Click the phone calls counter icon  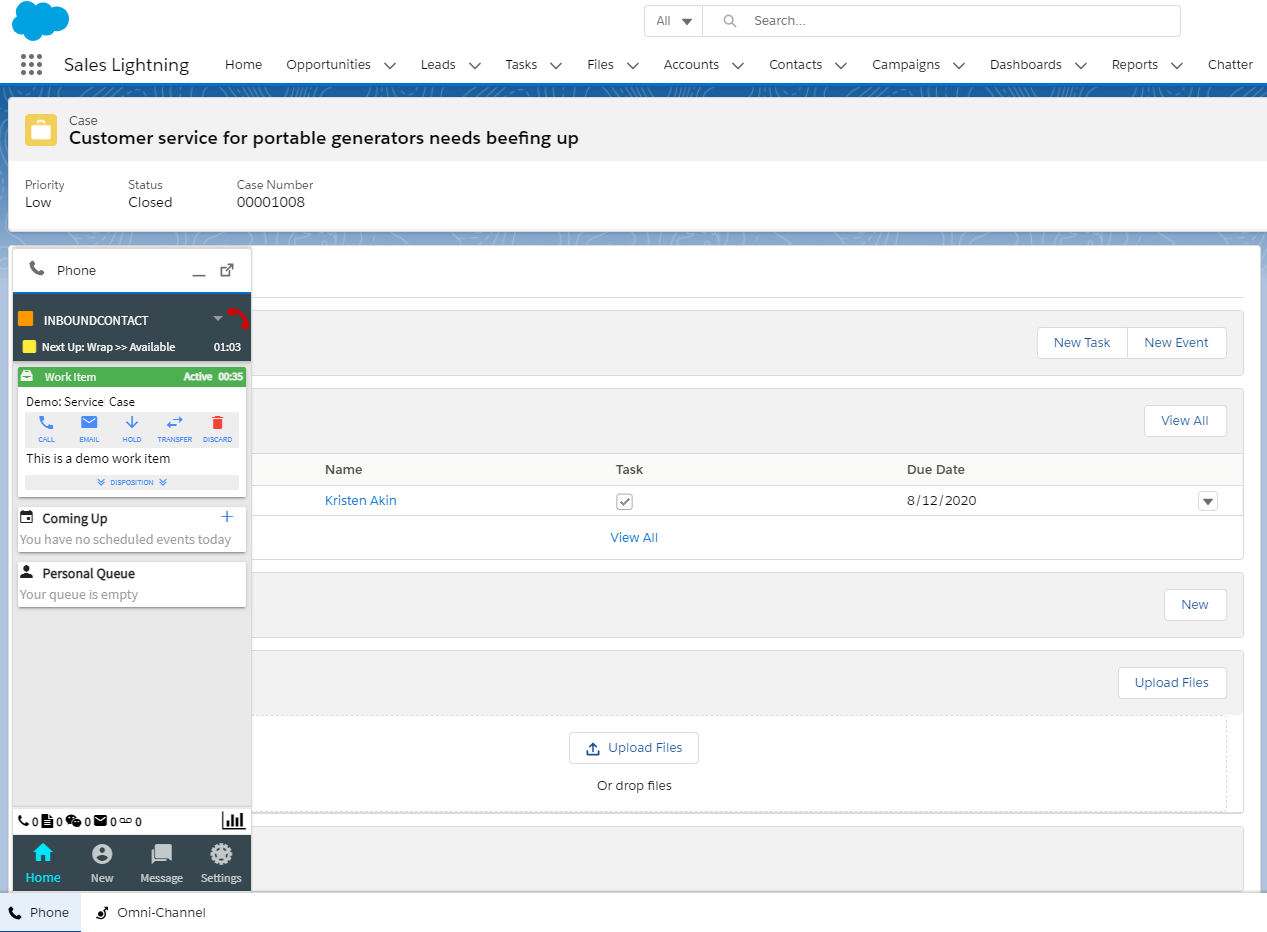point(24,821)
